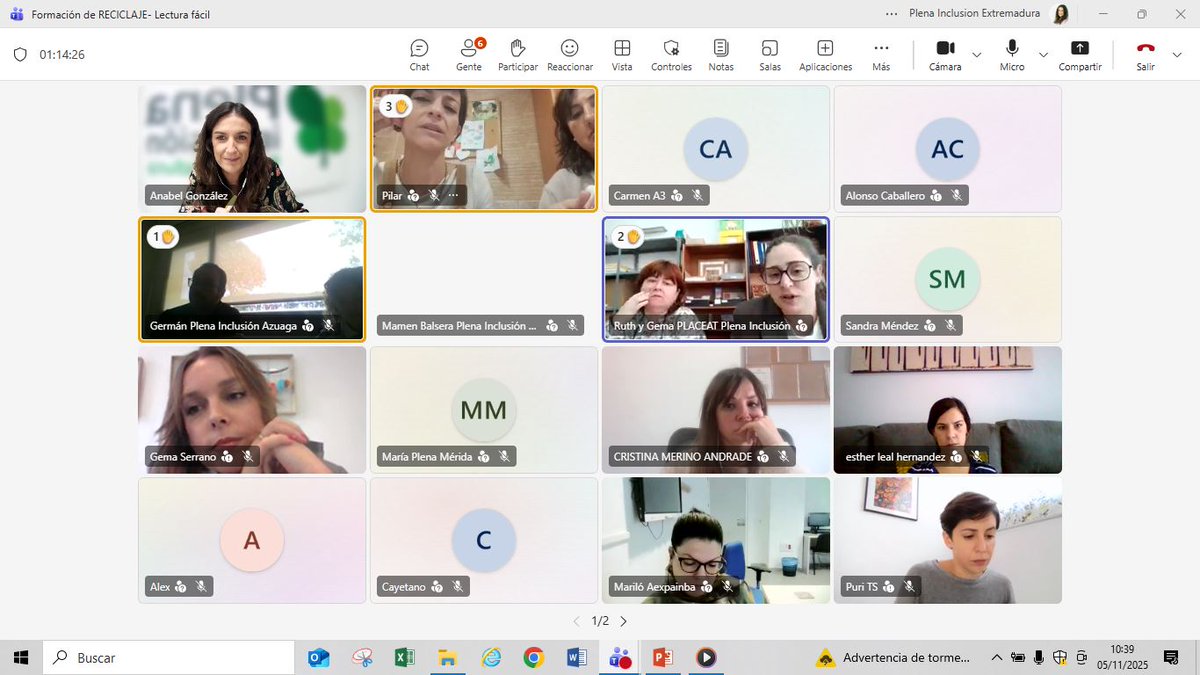Open Aplicaciones add-apps button
The width and height of the screenshot is (1200, 675).
(825, 54)
